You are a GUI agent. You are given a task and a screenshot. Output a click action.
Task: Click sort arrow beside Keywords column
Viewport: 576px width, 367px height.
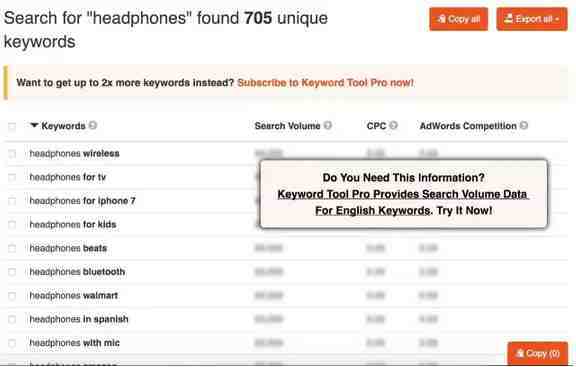coord(34,125)
